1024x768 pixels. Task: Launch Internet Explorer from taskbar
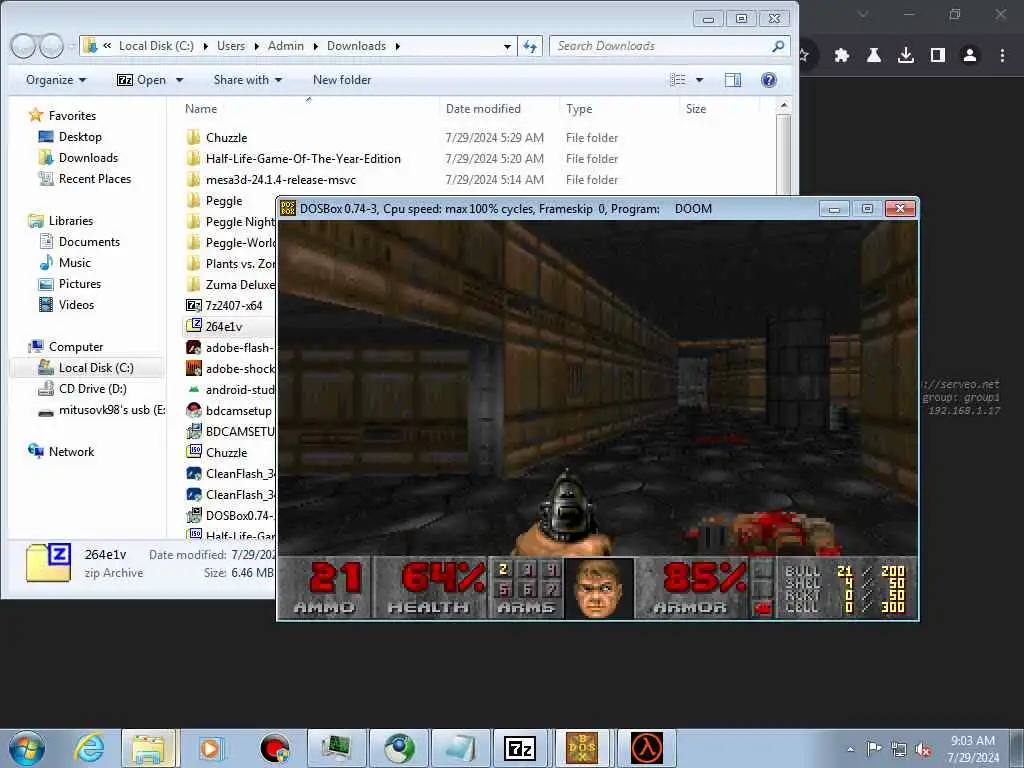[88, 748]
